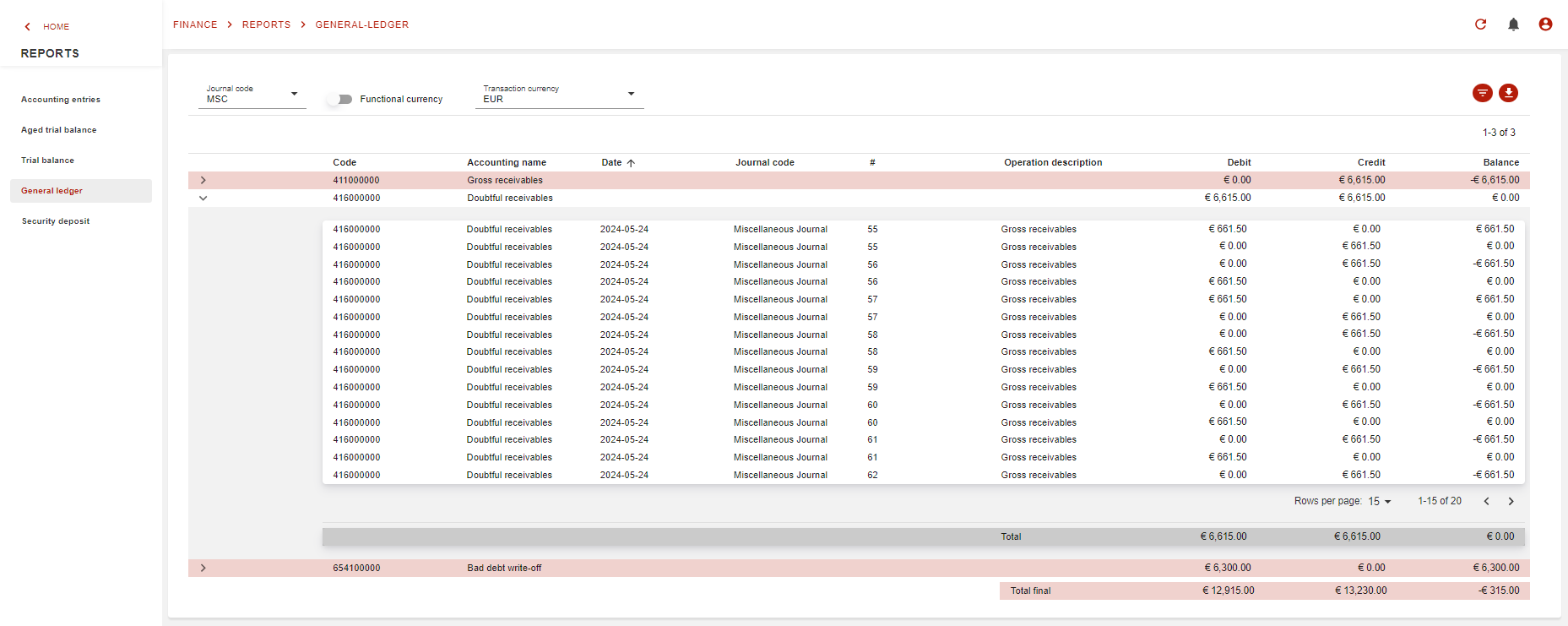Click FINANCE in the breadcrumb
Screen dimensions: 1568x626
click(195, 24)
